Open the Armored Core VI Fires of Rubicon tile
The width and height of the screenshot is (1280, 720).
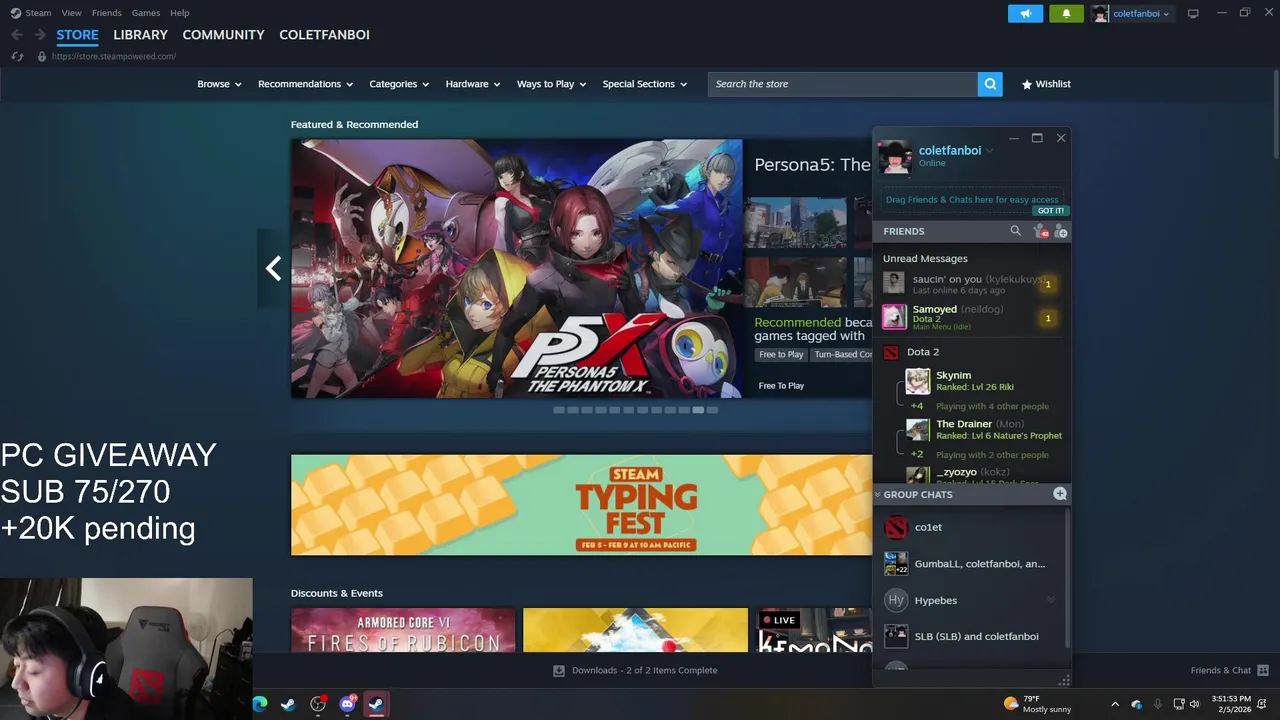pyautogui.click(x=403, y=630)
